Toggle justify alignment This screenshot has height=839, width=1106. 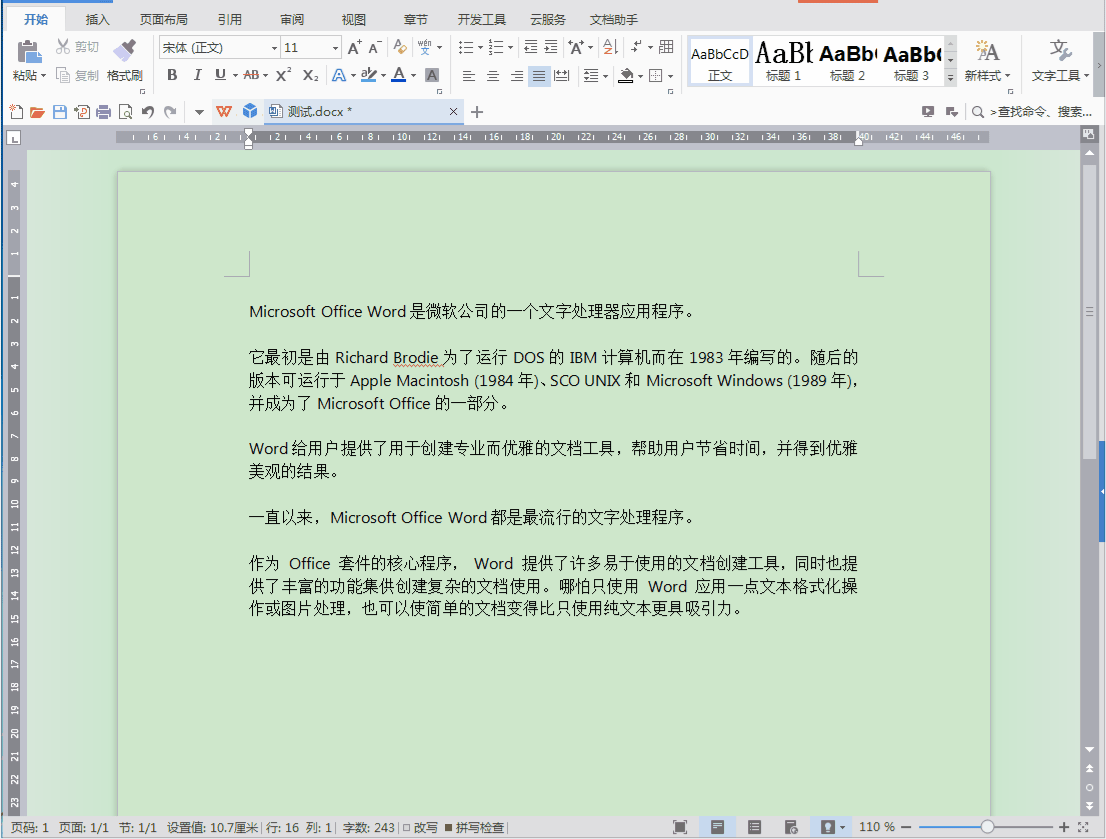click(x=539, y=76)
